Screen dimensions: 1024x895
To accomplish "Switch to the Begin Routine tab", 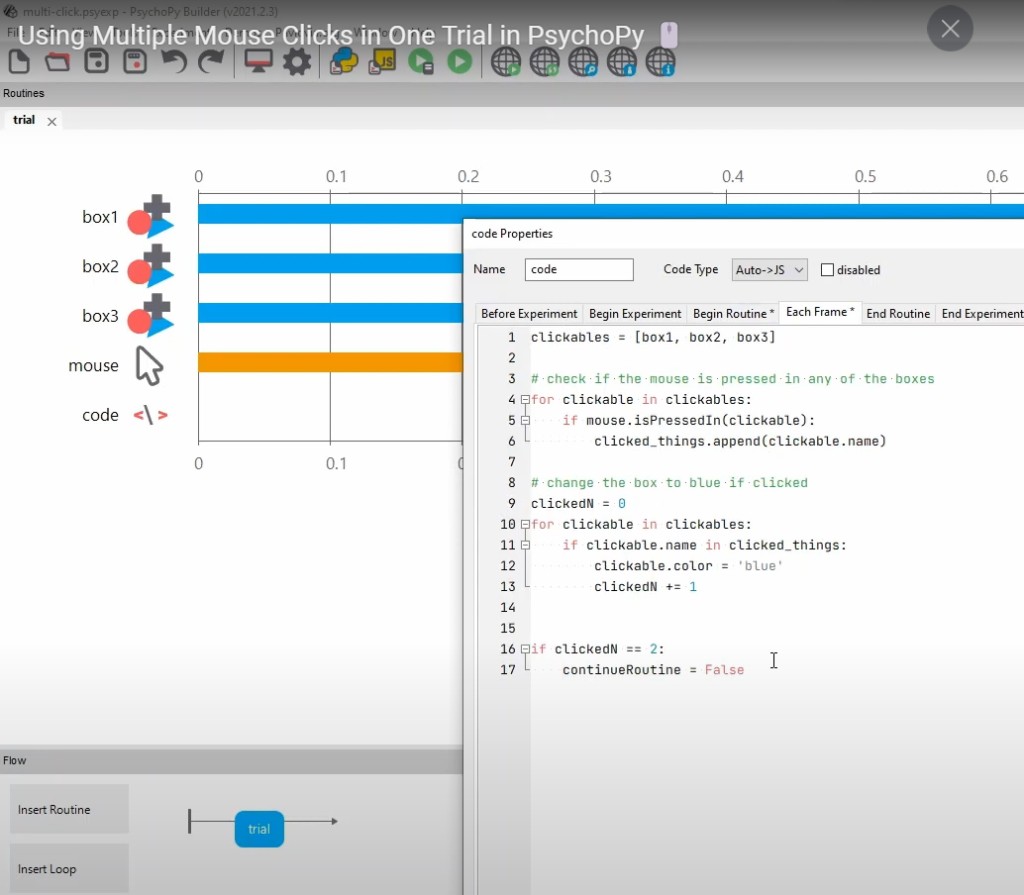I will coord(733,313).
